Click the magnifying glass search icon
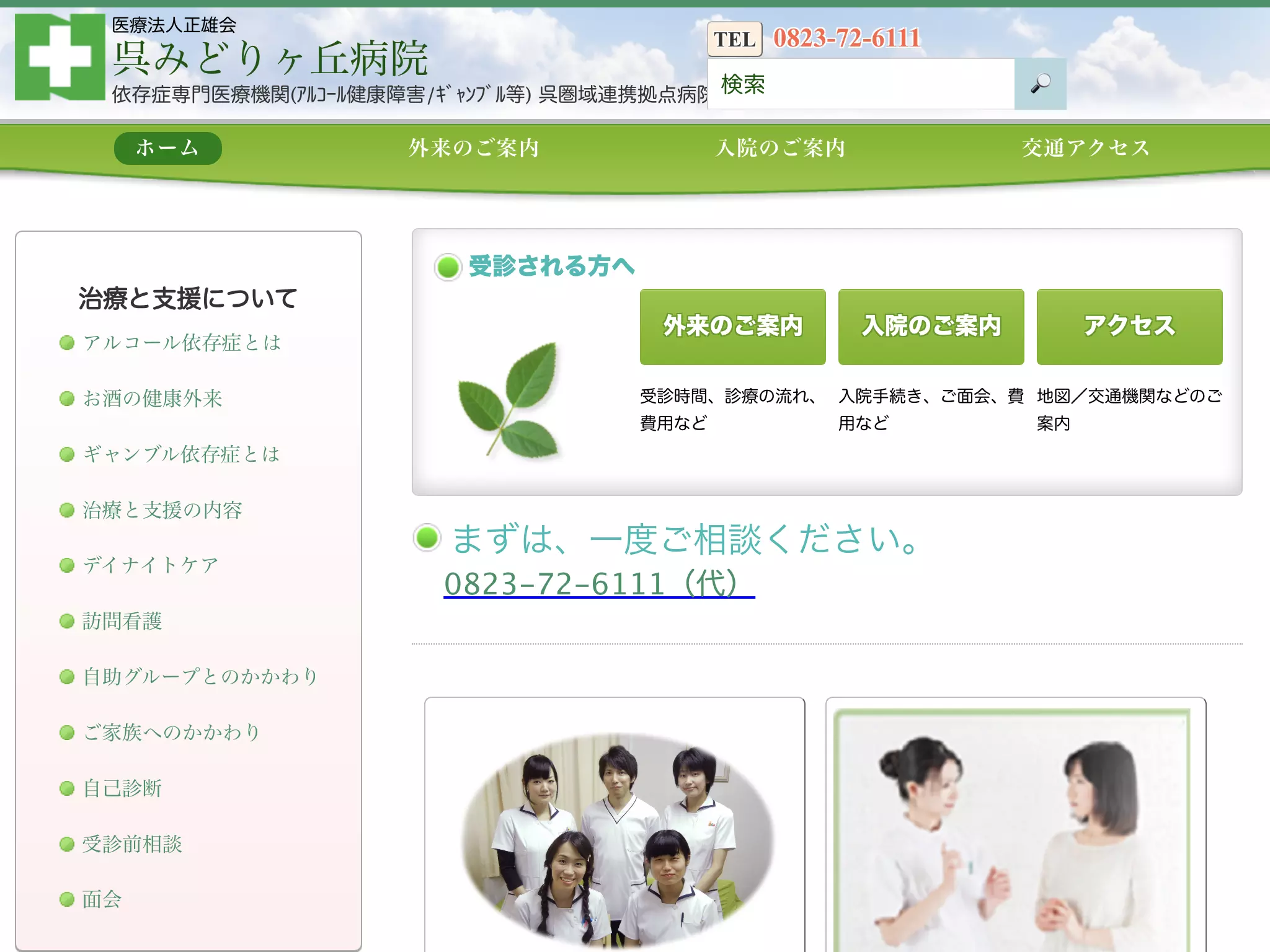Image resolution: width=1270 pixels, height=952 pixels. point(1040,84)
